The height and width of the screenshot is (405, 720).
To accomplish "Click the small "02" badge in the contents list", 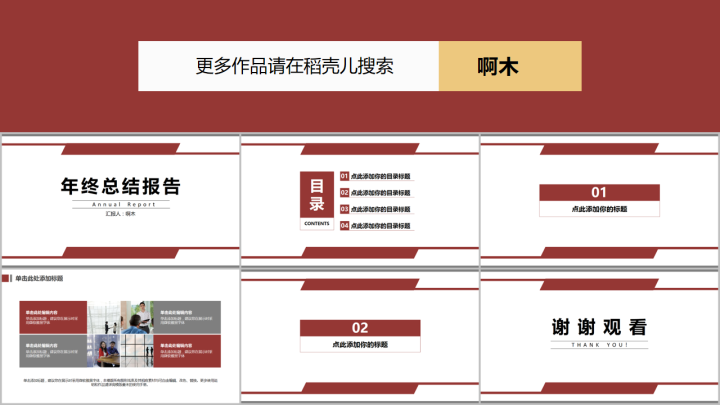I will [x=344, y=192].
